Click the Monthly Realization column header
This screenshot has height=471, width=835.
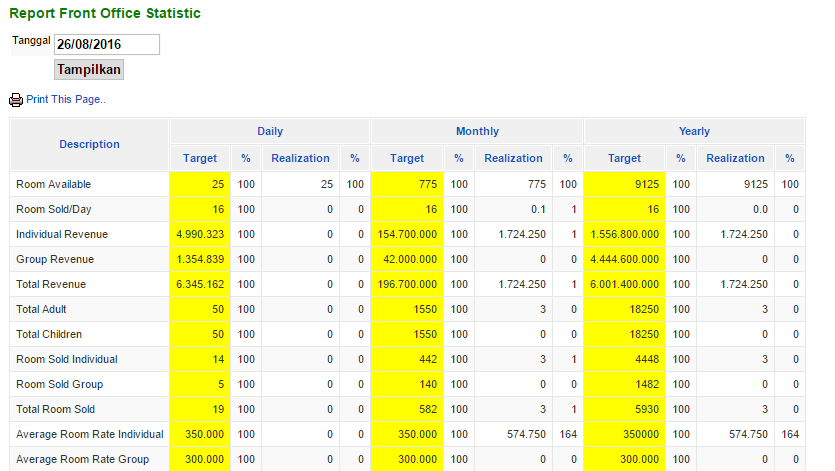tap(513, 158)
